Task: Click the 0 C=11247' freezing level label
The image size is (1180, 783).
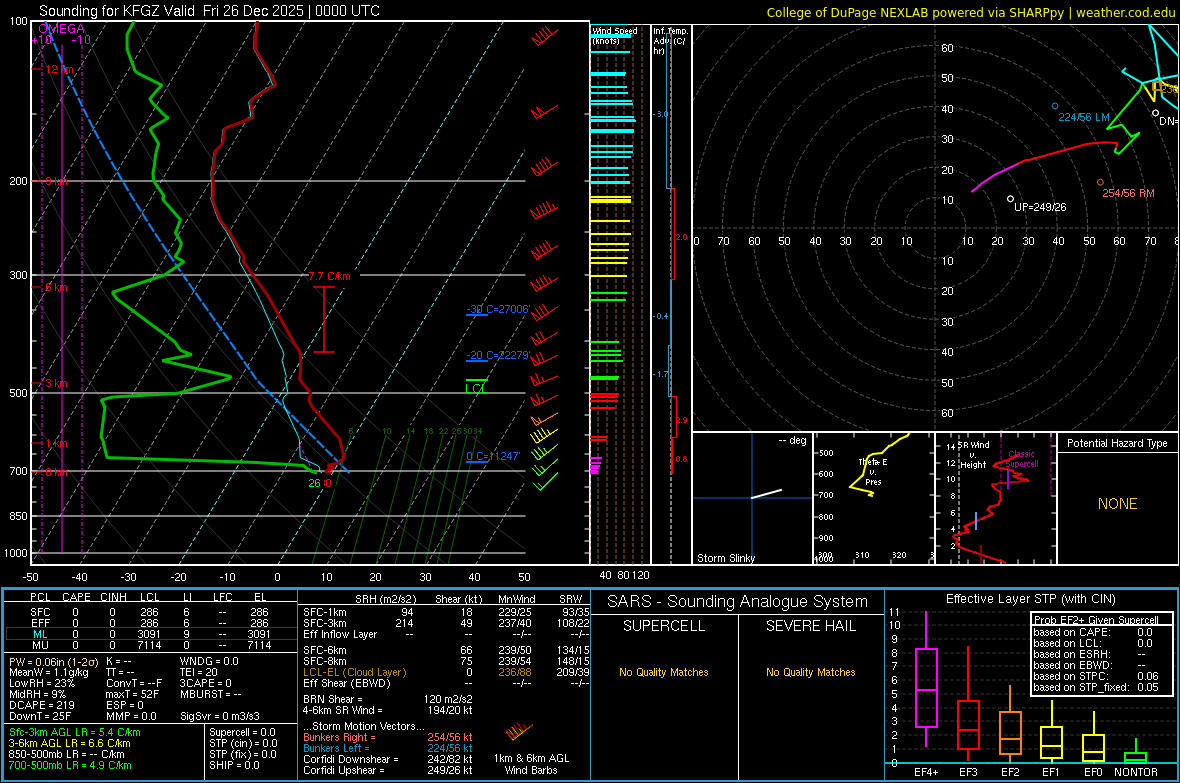Action: coord(493,456)
